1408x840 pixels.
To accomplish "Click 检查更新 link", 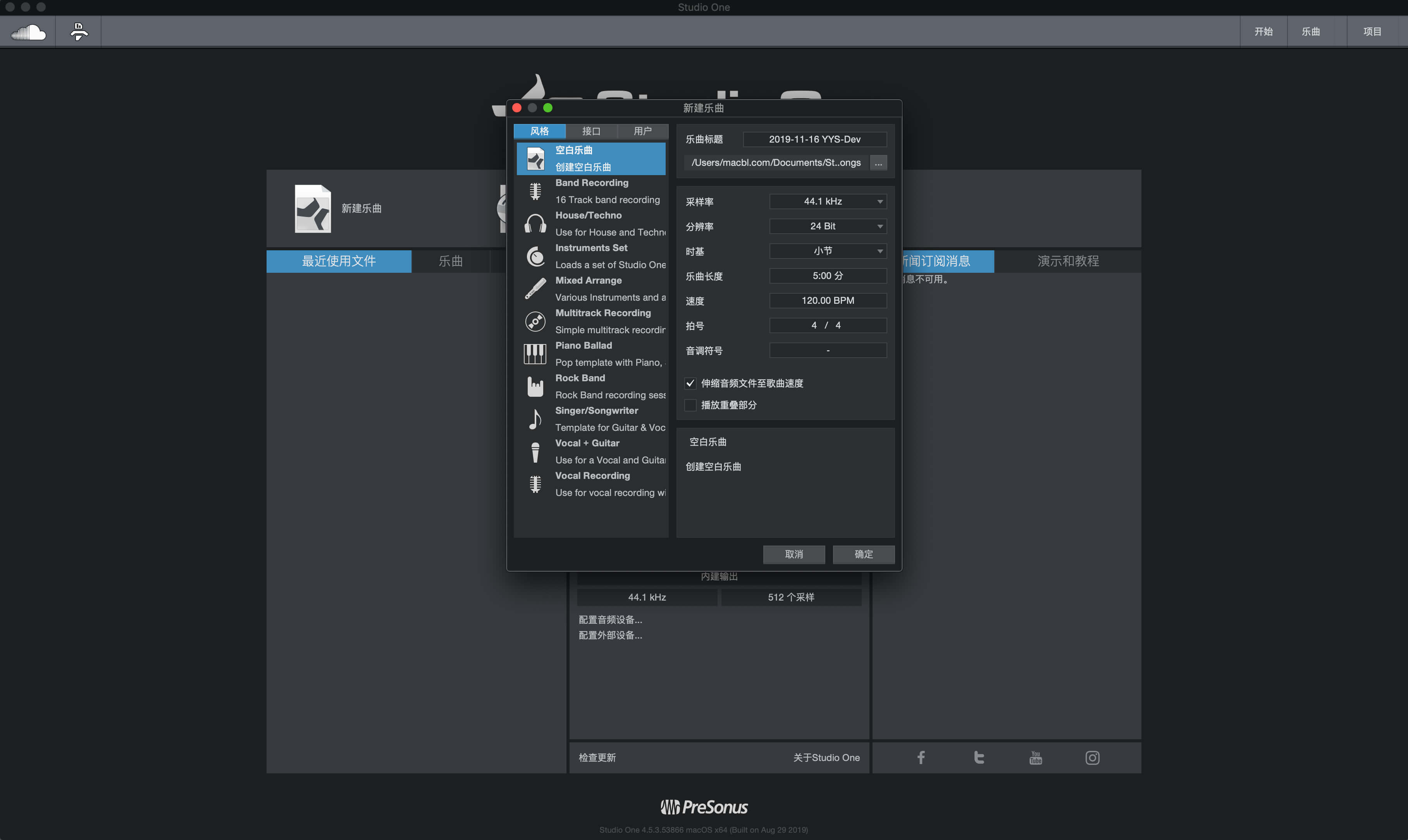I will (597, 757).
